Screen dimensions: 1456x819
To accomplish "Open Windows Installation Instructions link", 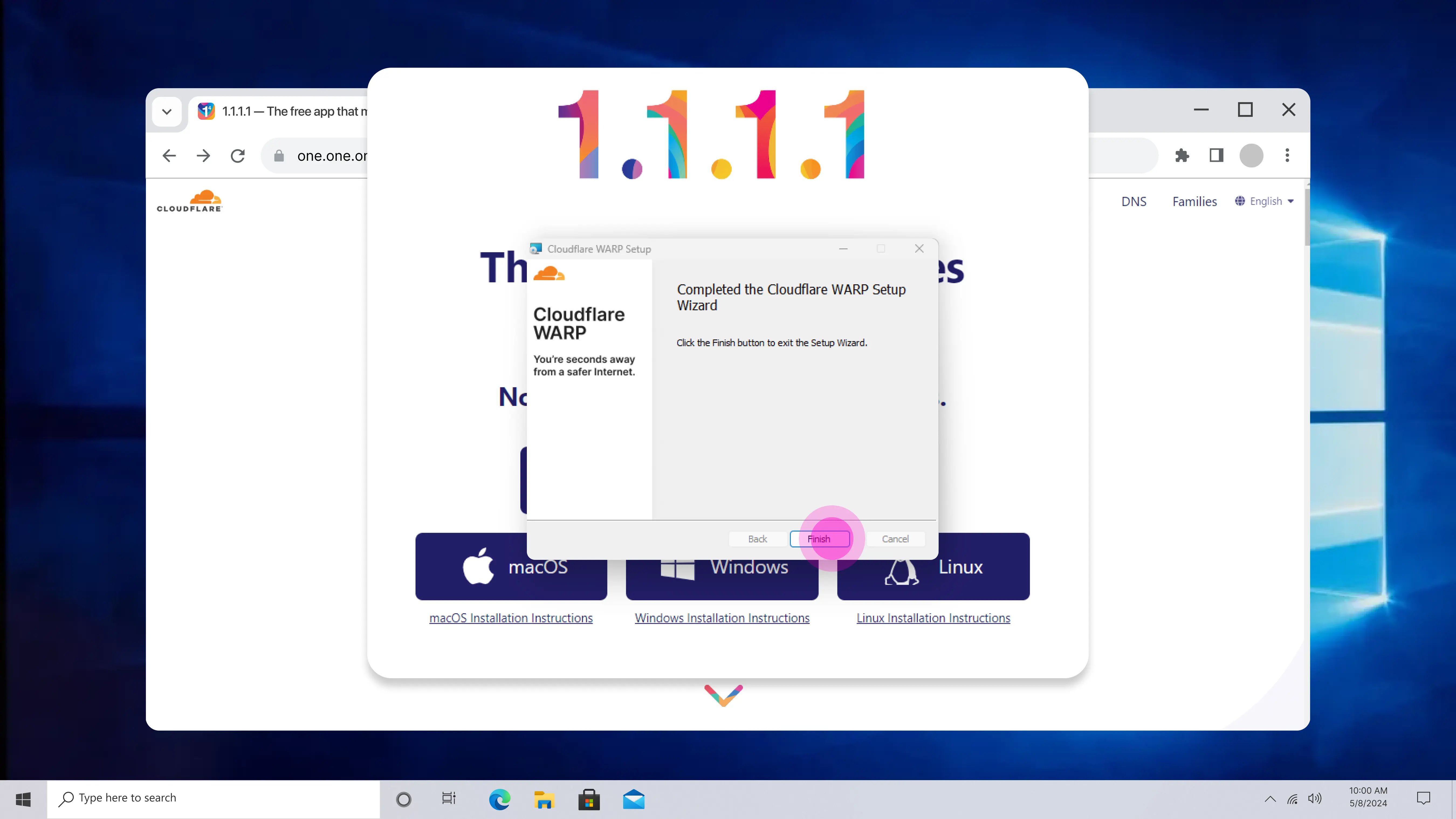I will tap(722, 618).
